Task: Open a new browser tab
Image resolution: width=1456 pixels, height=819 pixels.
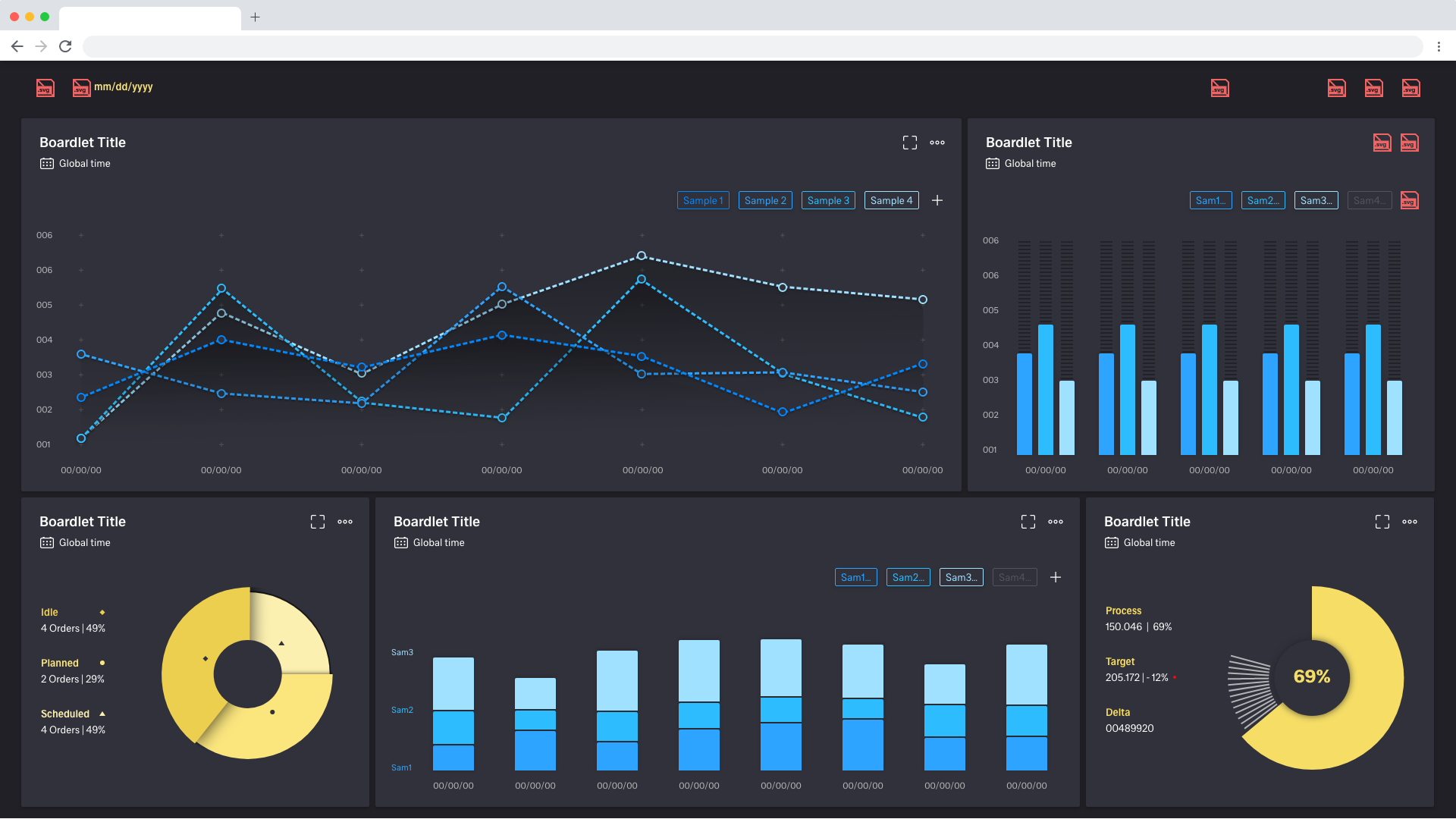Action: pyautogui.click(x=256, y=17)
